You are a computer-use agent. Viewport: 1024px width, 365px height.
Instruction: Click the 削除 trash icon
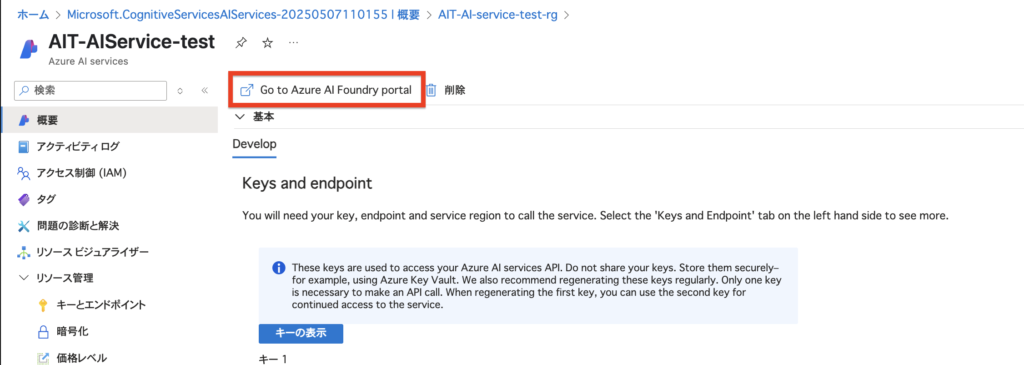coord(431,90)
